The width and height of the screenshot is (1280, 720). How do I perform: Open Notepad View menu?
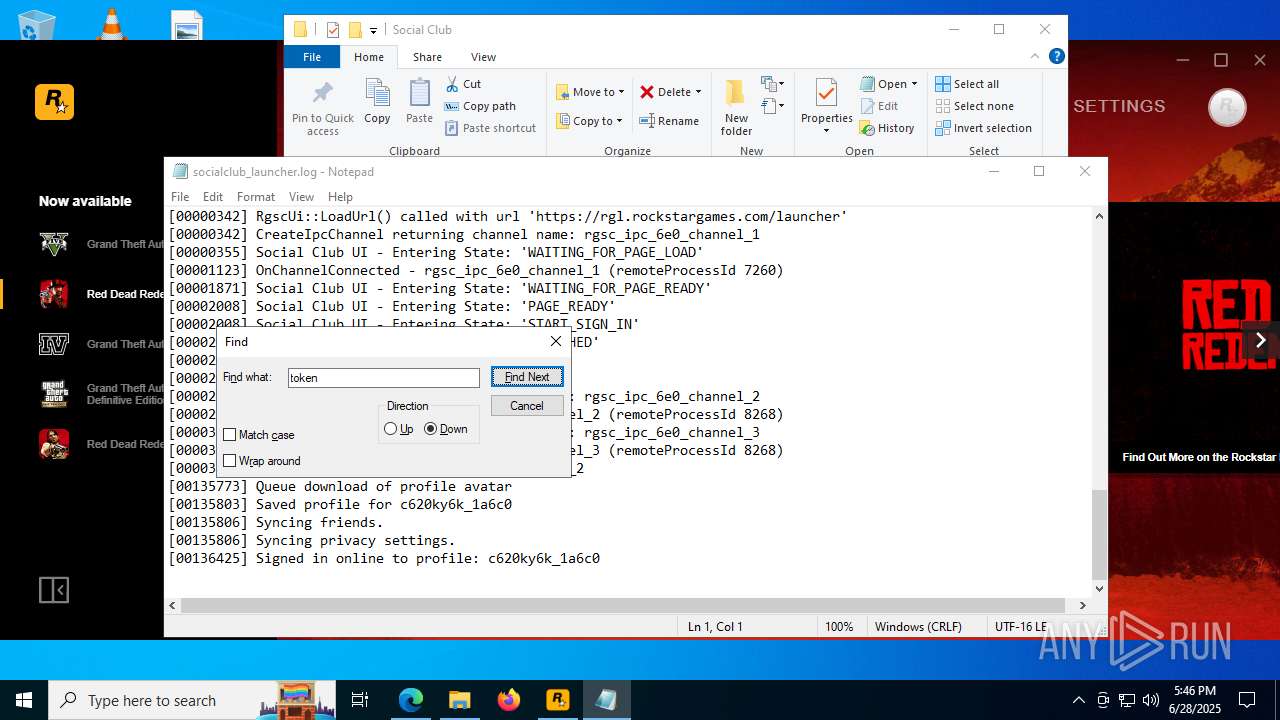301,197
